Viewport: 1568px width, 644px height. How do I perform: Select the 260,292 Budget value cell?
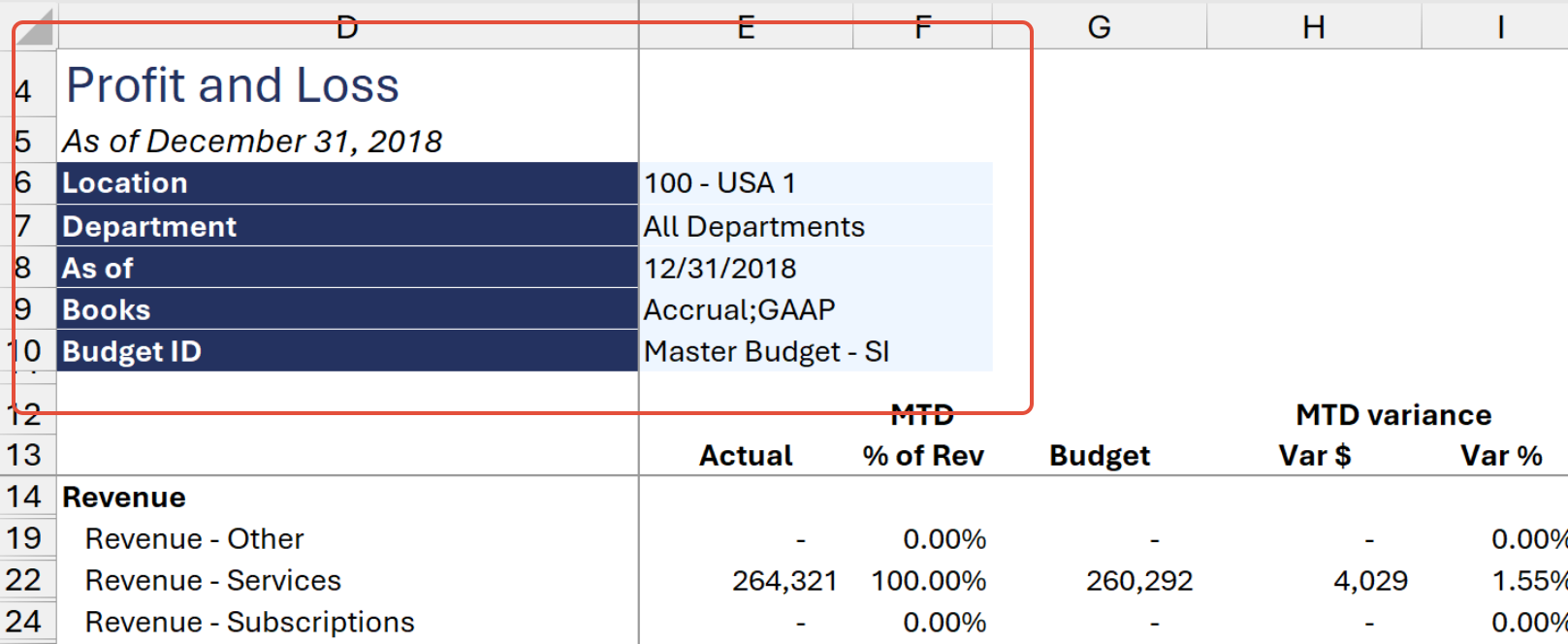(x=1139, y=580)
